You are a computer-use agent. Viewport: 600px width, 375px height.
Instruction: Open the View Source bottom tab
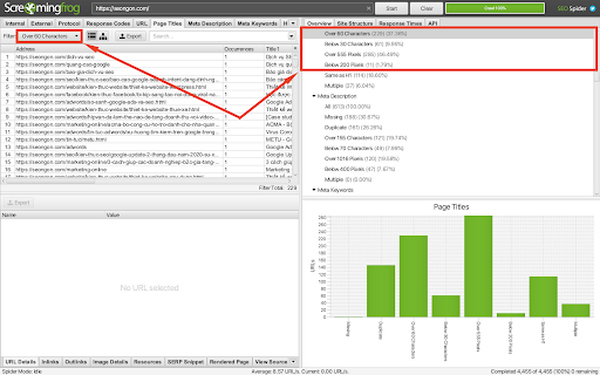(x=271, y=362)
